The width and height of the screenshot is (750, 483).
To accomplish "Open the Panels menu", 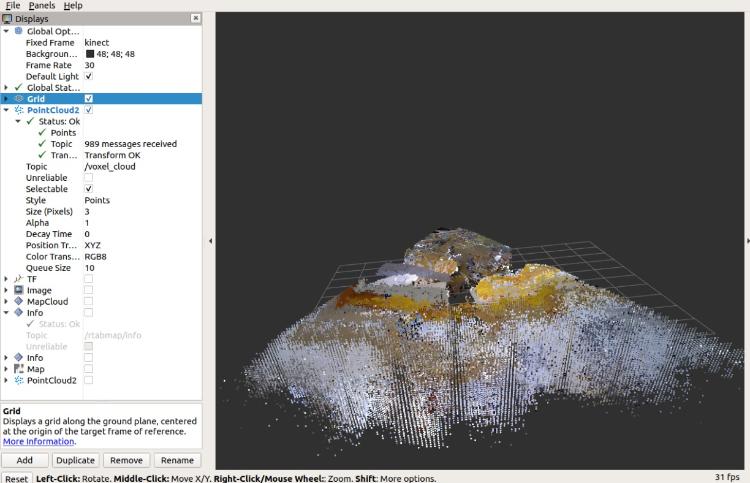I will (x=42, y=5).
